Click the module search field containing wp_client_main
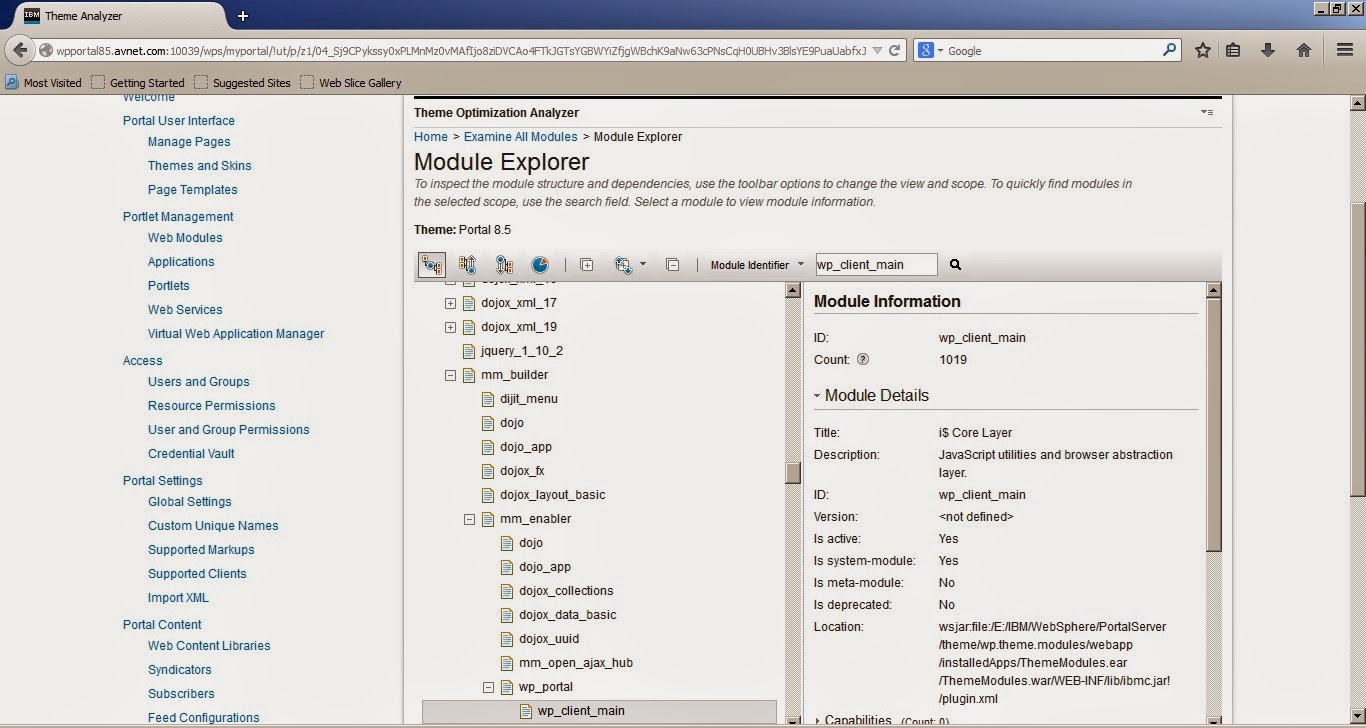1366x728 pixels. [877, 265]
